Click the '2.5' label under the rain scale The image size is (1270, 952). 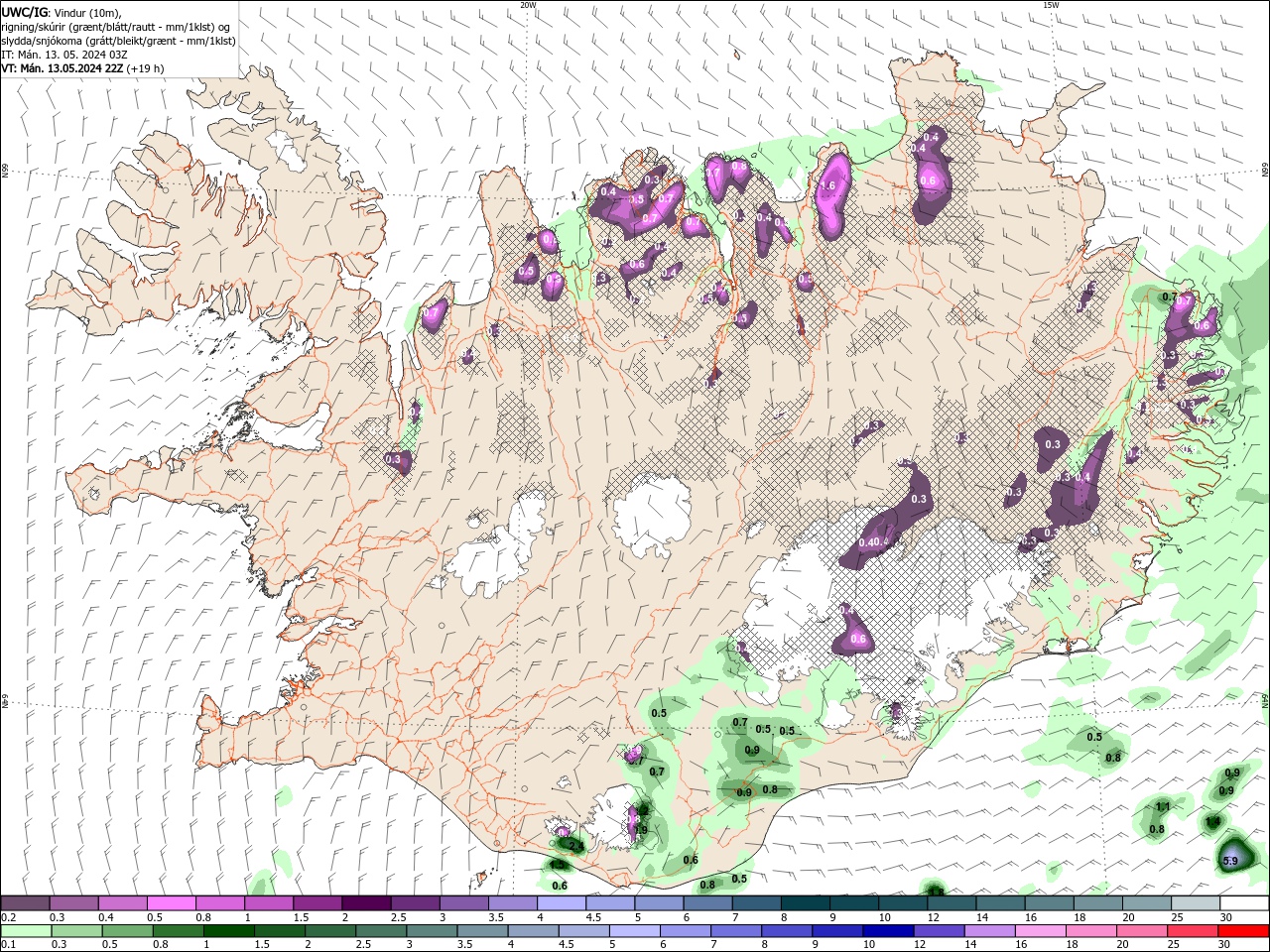click(363, 944)
